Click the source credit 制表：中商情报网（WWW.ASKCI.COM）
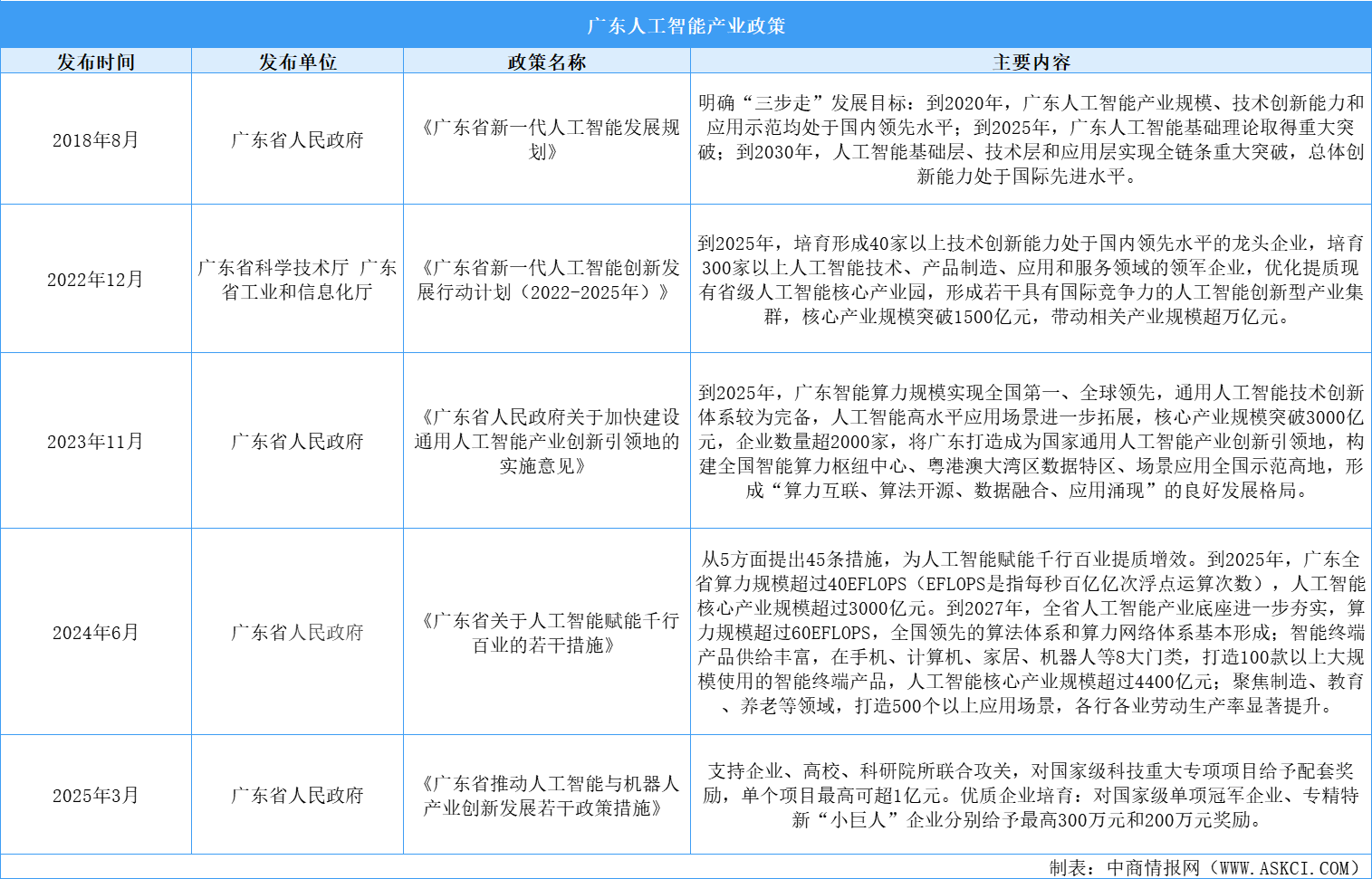 coord(1208,867)
